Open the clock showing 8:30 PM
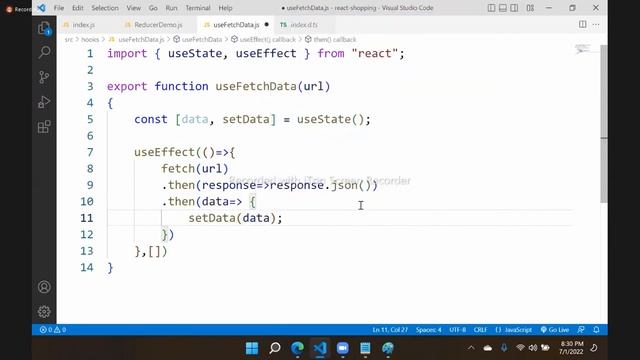Image resolution: width=640 pixels, height=360 pixels. 571,348
